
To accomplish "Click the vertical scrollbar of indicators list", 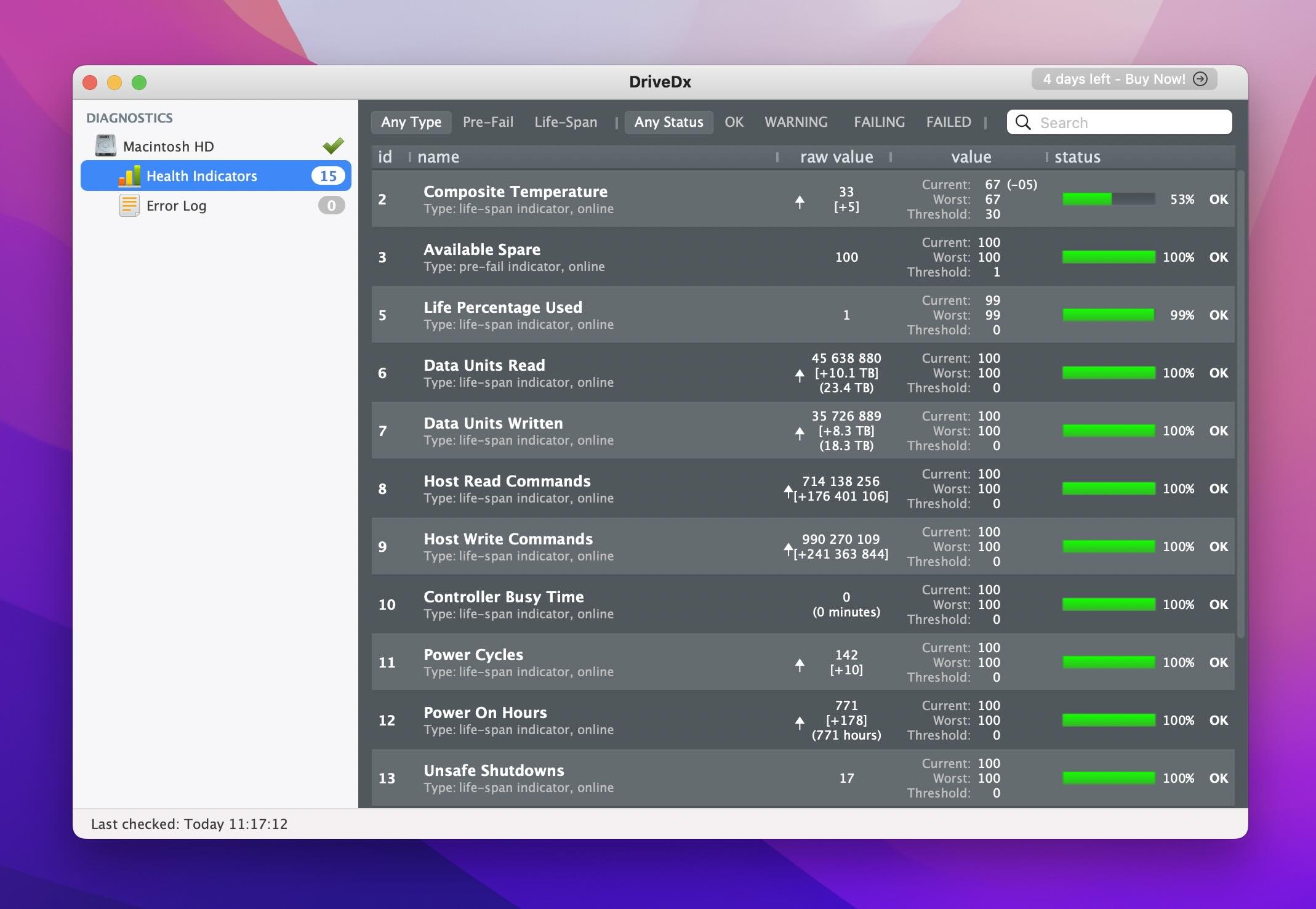I will point(1241,403).
